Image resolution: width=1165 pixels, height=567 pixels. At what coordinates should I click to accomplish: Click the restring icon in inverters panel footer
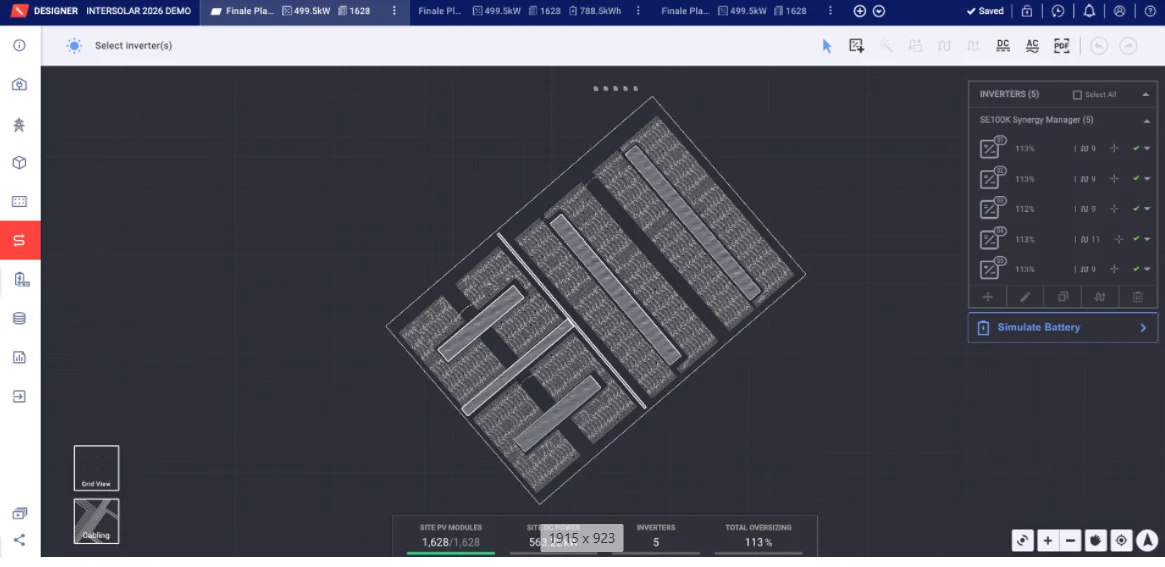coord(1100,297)
